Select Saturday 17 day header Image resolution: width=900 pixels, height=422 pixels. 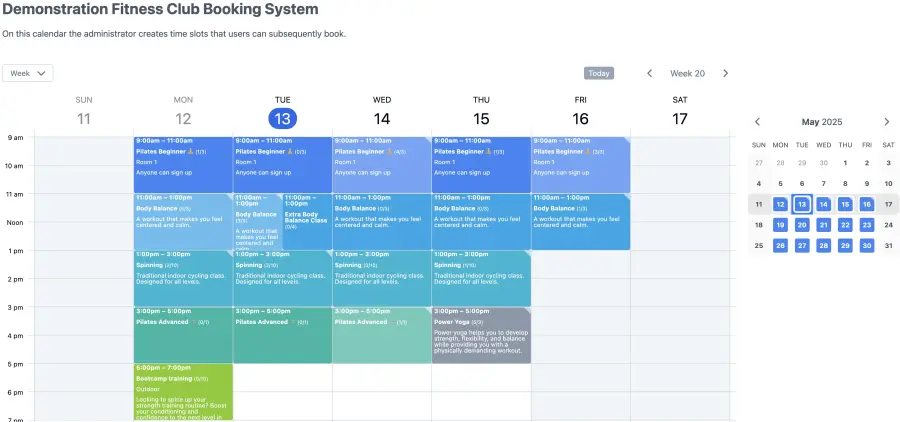[x=680, y=111]
